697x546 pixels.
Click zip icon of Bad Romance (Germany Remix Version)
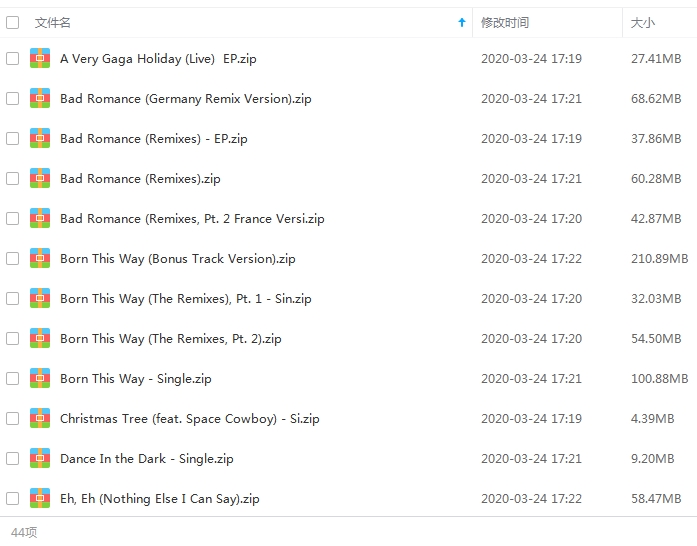click(x=40, y=98)
